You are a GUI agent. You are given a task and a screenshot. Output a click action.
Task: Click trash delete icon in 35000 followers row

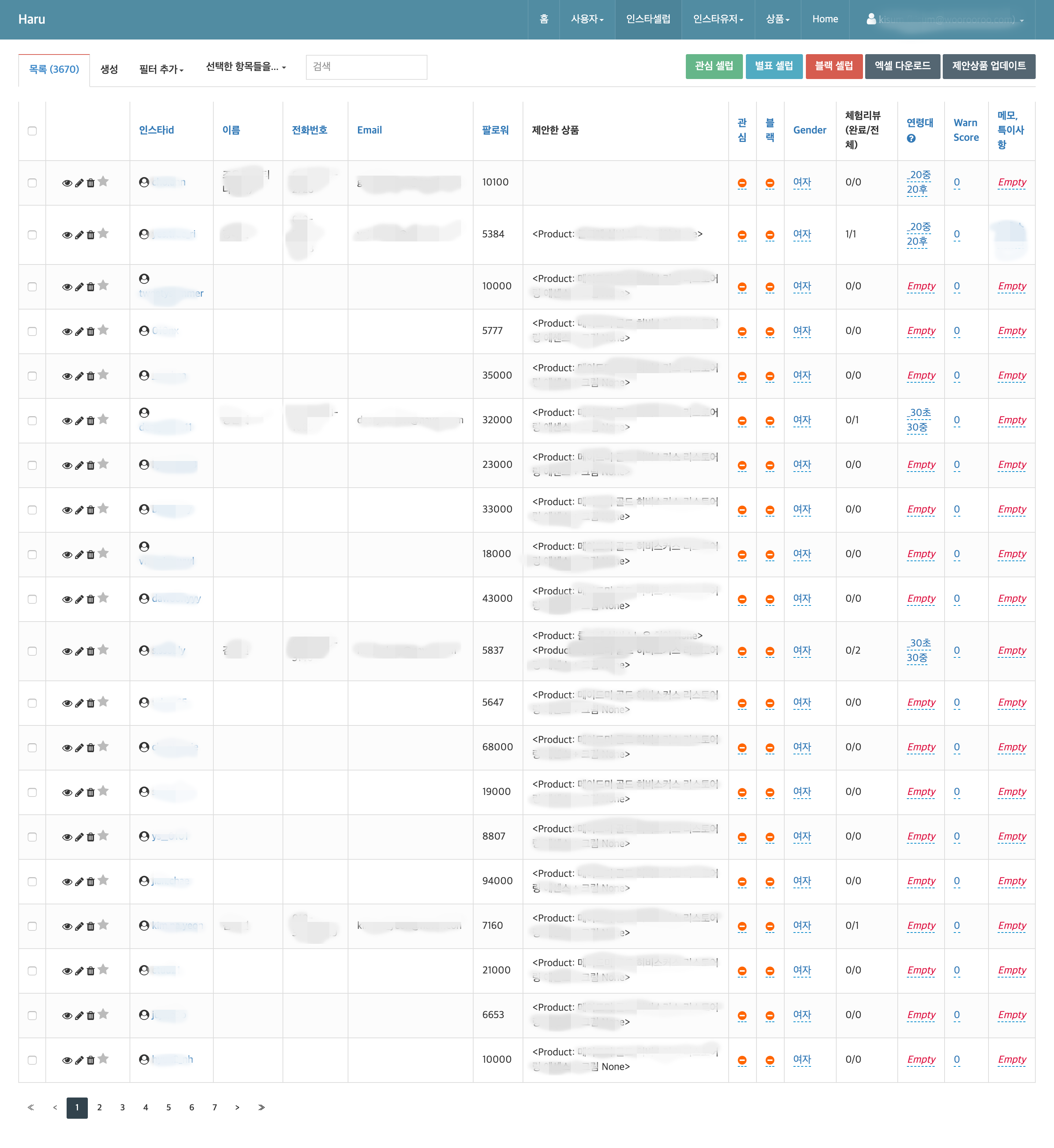pyautogui.click(x=91, y=377)
